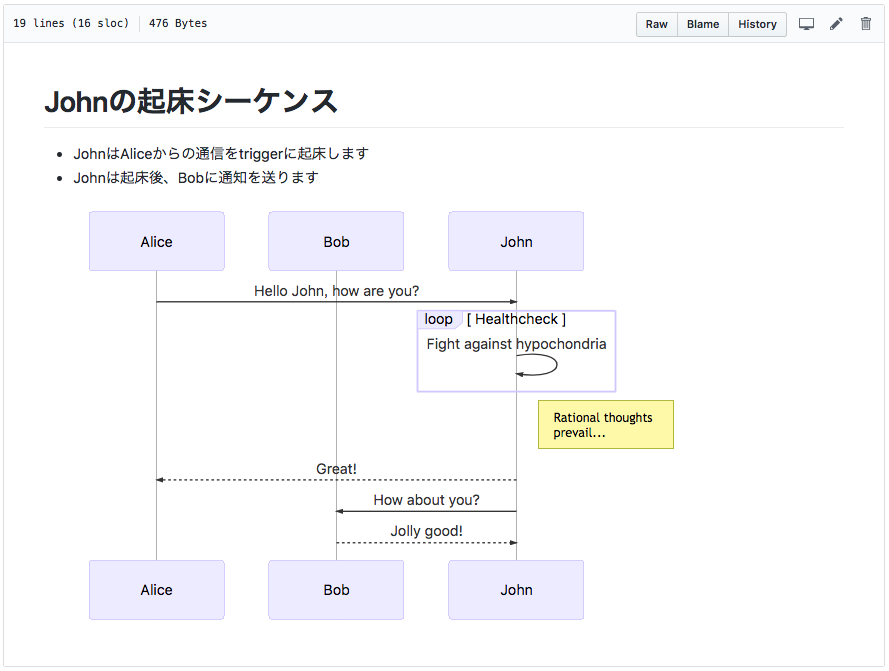Click the yellow Rational thoughts note

(605, 425)
